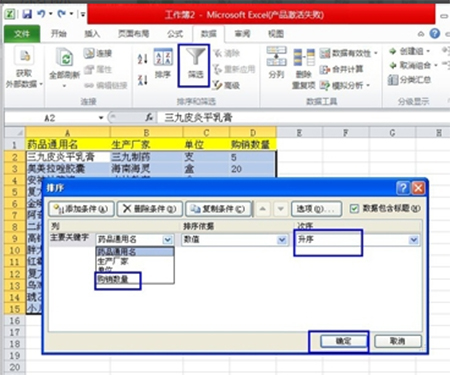Click the Filter funnel icon
450x375 pixels.
coord(196,57)
